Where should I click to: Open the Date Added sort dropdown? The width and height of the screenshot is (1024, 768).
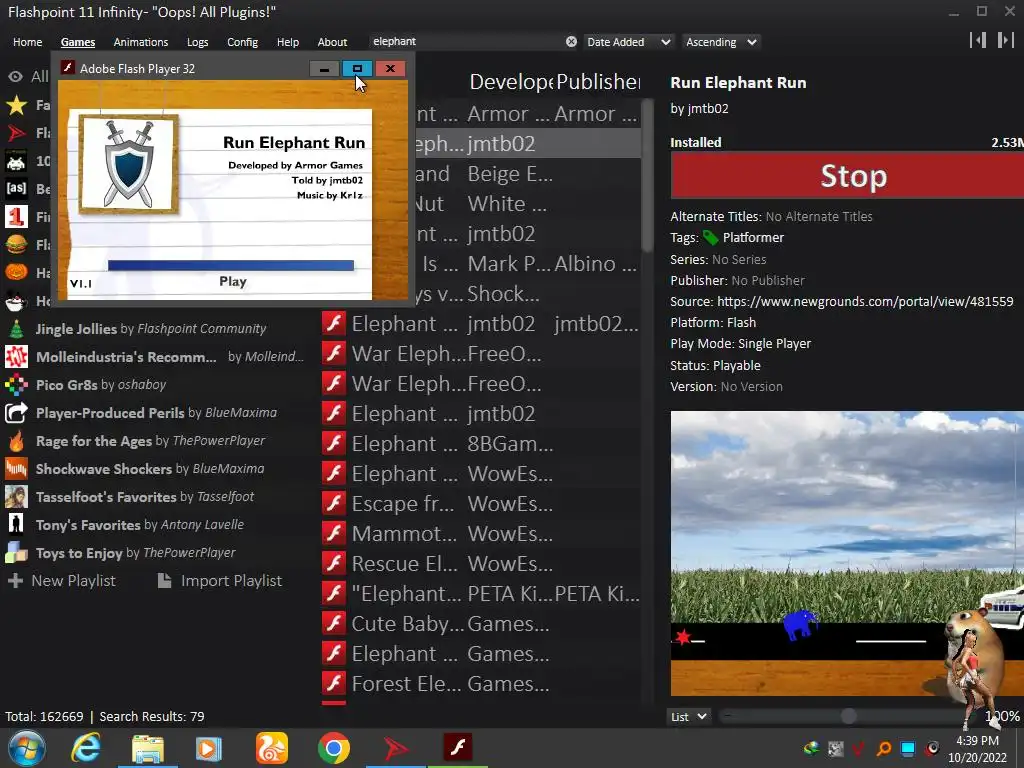point(628,42)
